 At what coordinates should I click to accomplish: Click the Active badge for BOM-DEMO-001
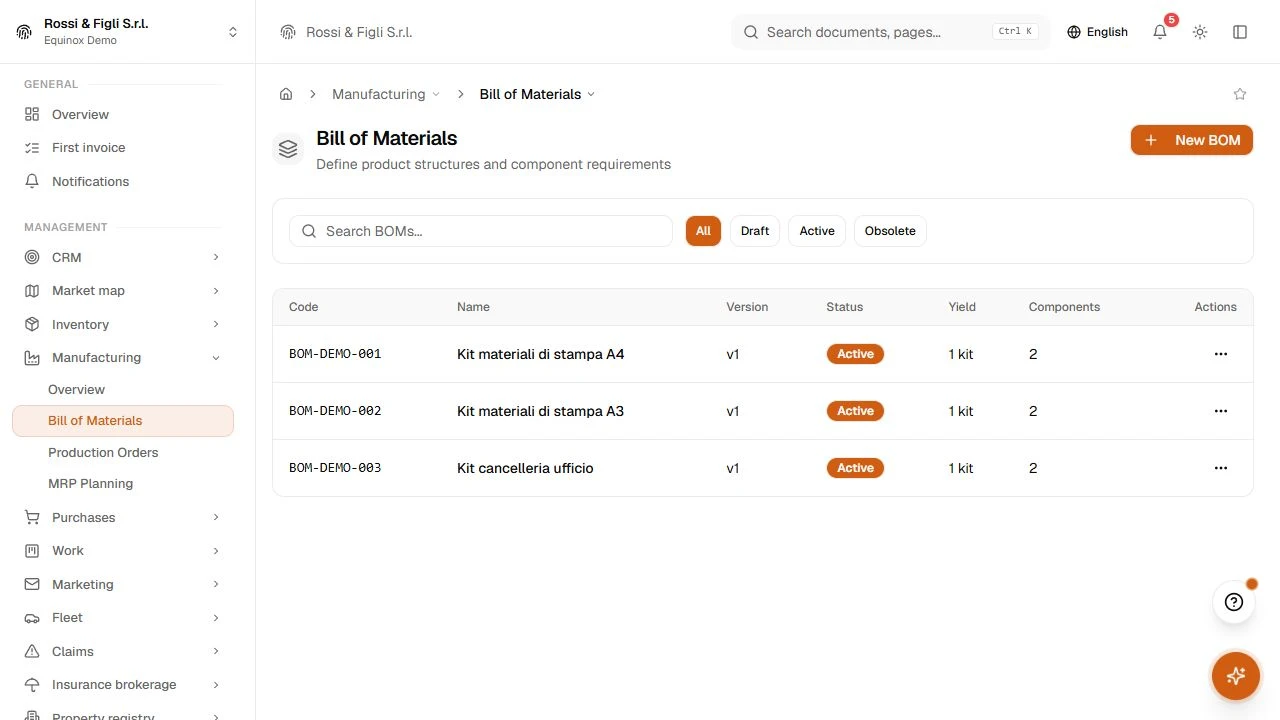[855, 354]
